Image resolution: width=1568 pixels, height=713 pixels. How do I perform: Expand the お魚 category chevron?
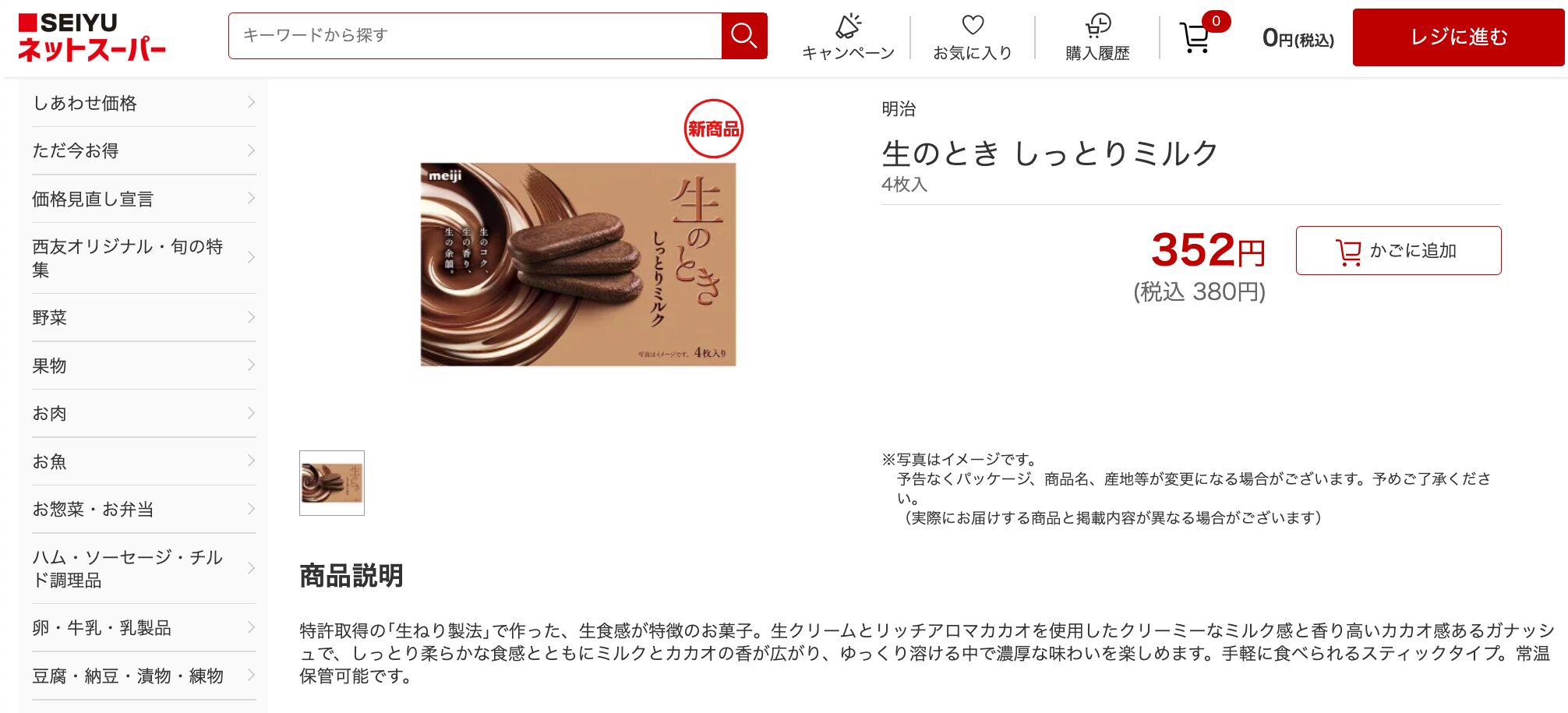[251, 461]
